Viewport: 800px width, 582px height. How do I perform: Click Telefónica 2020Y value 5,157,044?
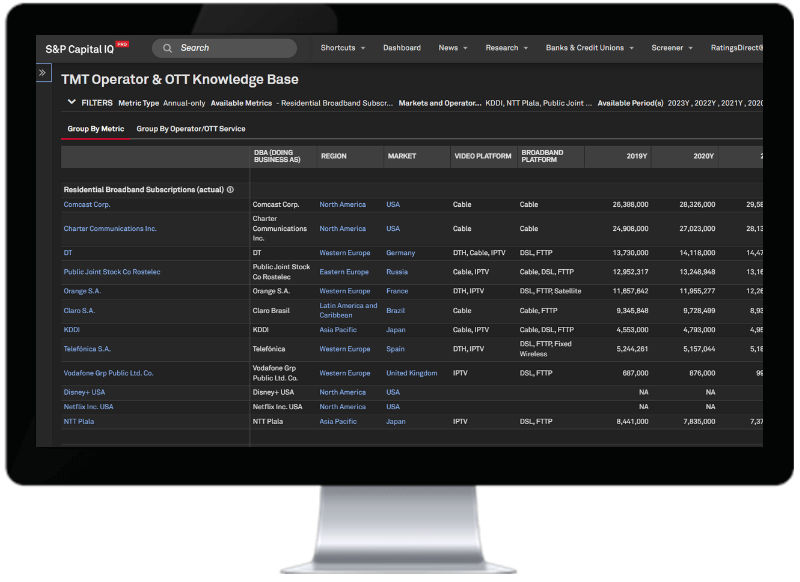click(699, 349)
